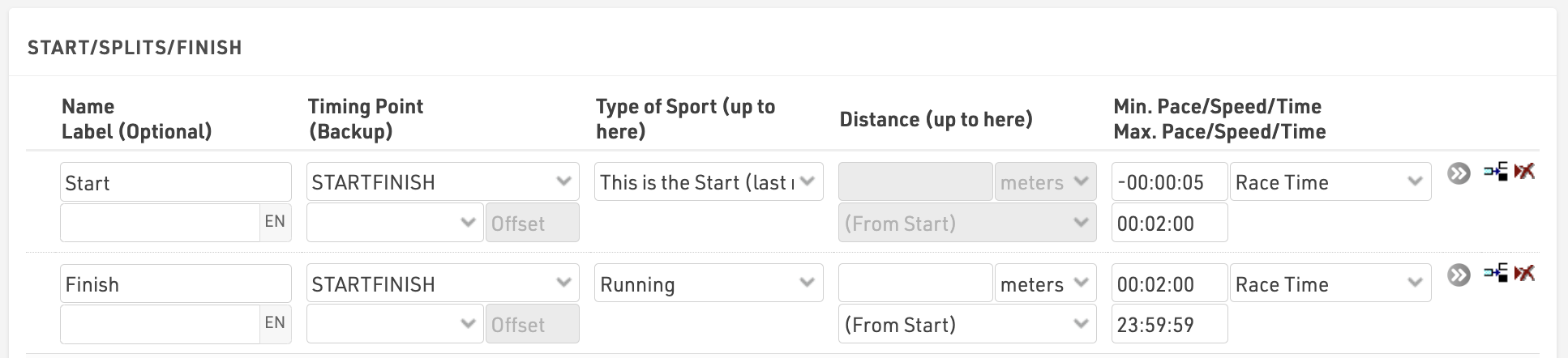Click the EN language label under Start

pyautogui.click(x=275, y=222)
